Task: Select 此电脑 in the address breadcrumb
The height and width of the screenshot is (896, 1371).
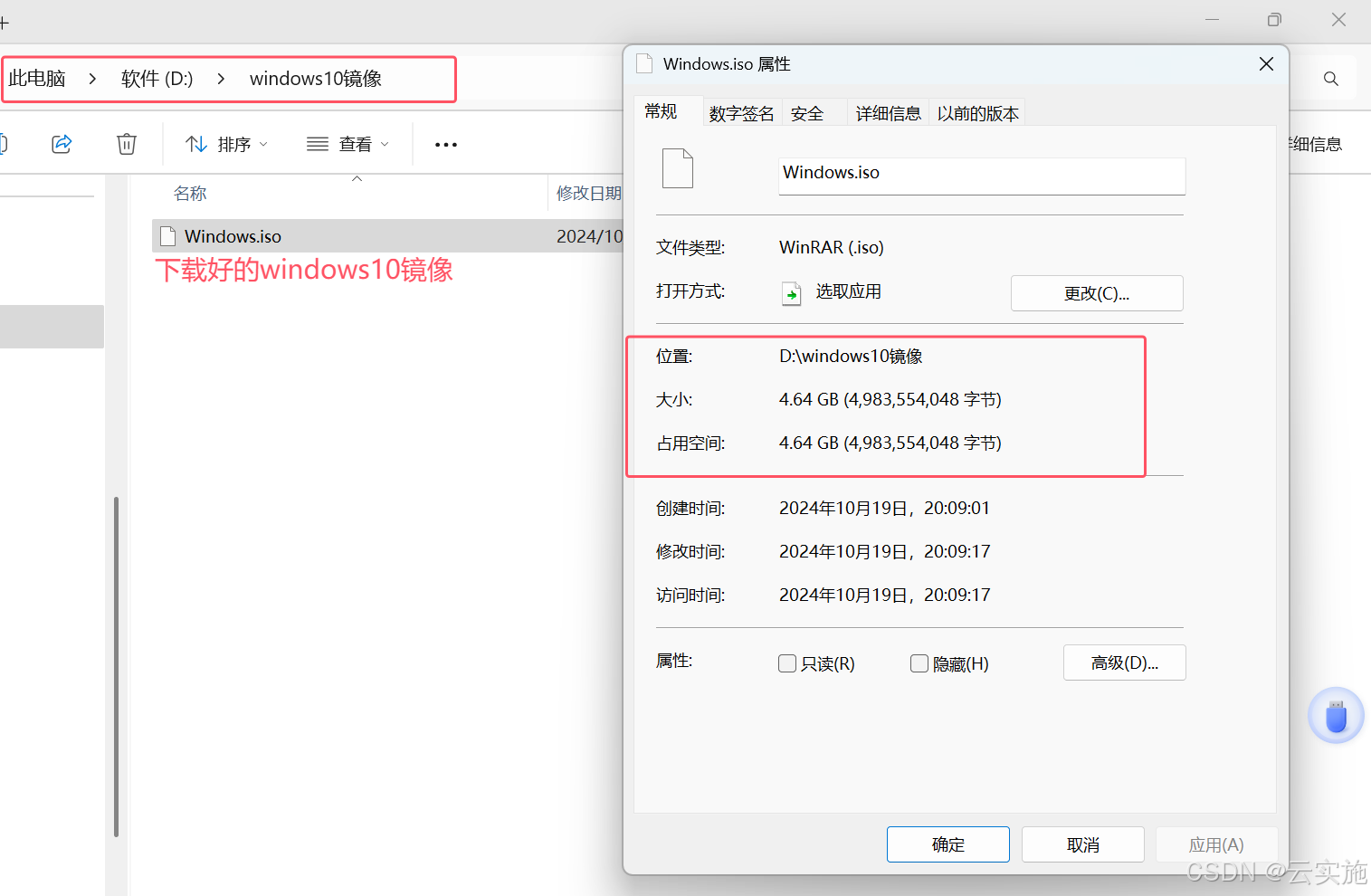Action: coord(37,79)
